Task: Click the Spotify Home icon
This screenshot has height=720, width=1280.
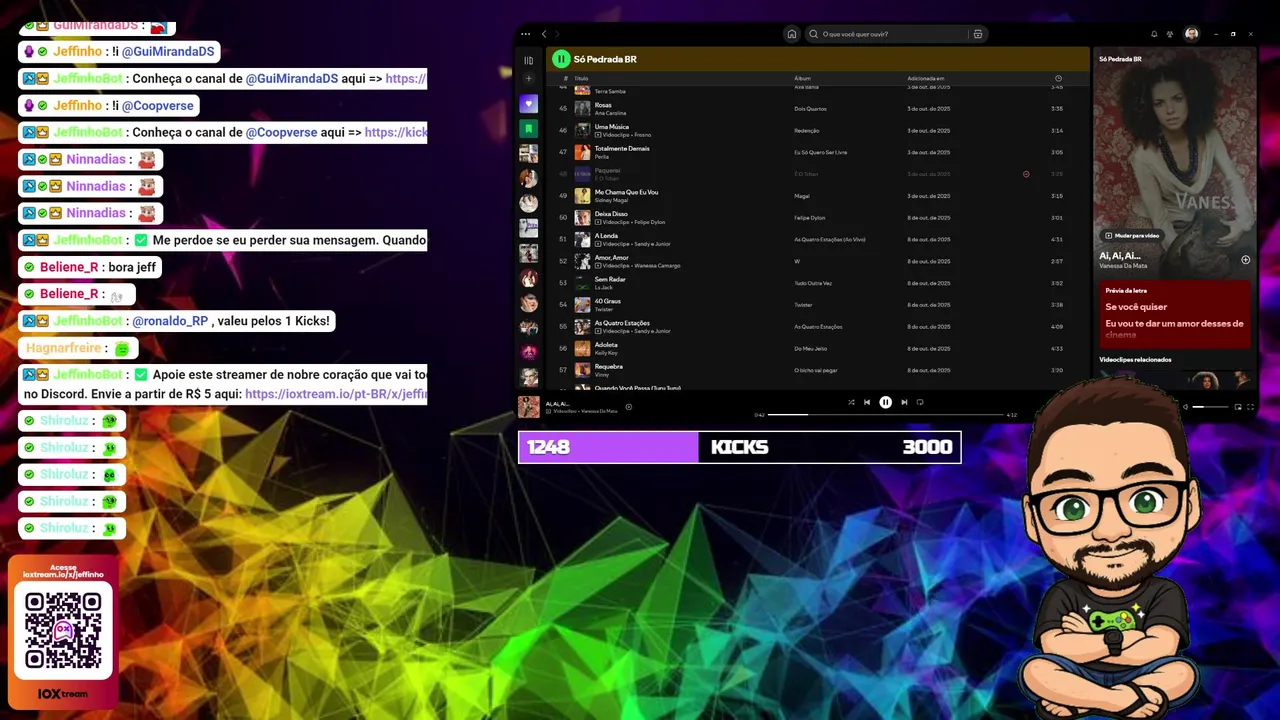Action: (792, 34)
